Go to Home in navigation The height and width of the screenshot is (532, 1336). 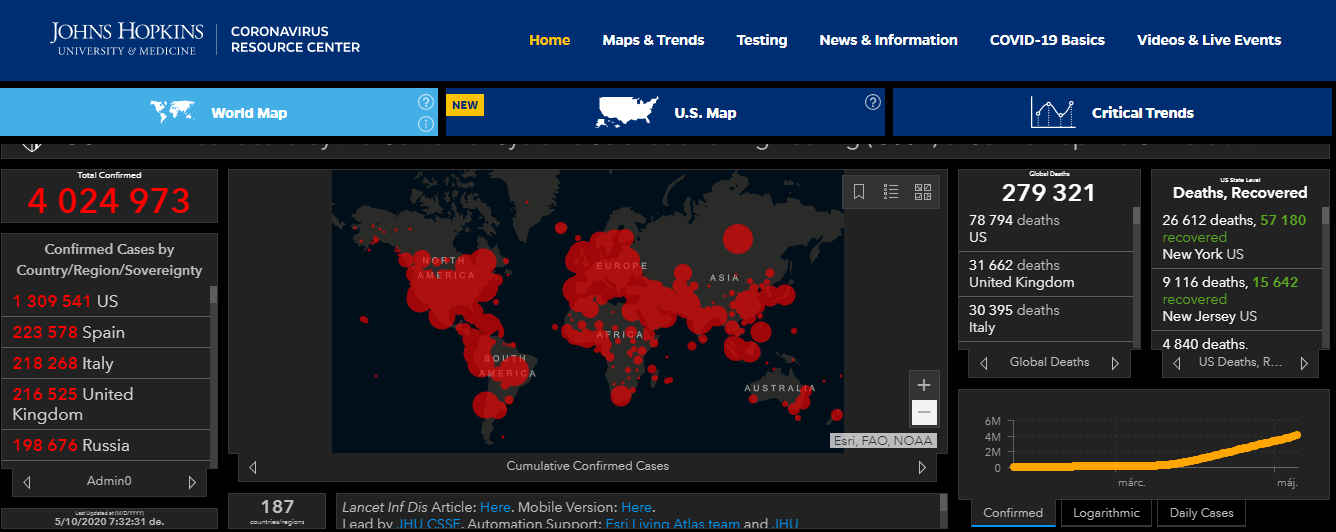click(x=550, y=40)
